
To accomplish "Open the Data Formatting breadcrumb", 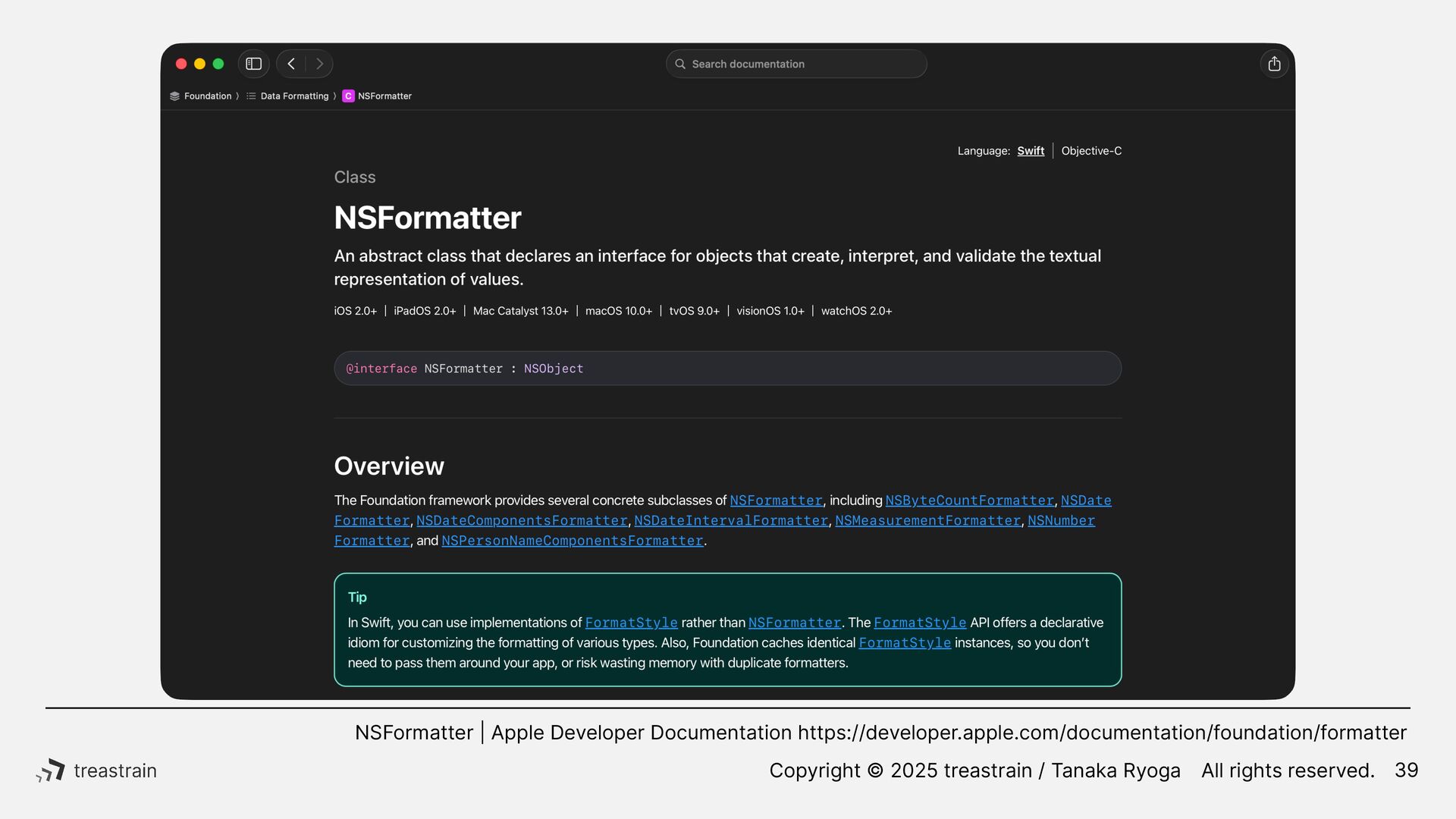I will pos(294,96).
